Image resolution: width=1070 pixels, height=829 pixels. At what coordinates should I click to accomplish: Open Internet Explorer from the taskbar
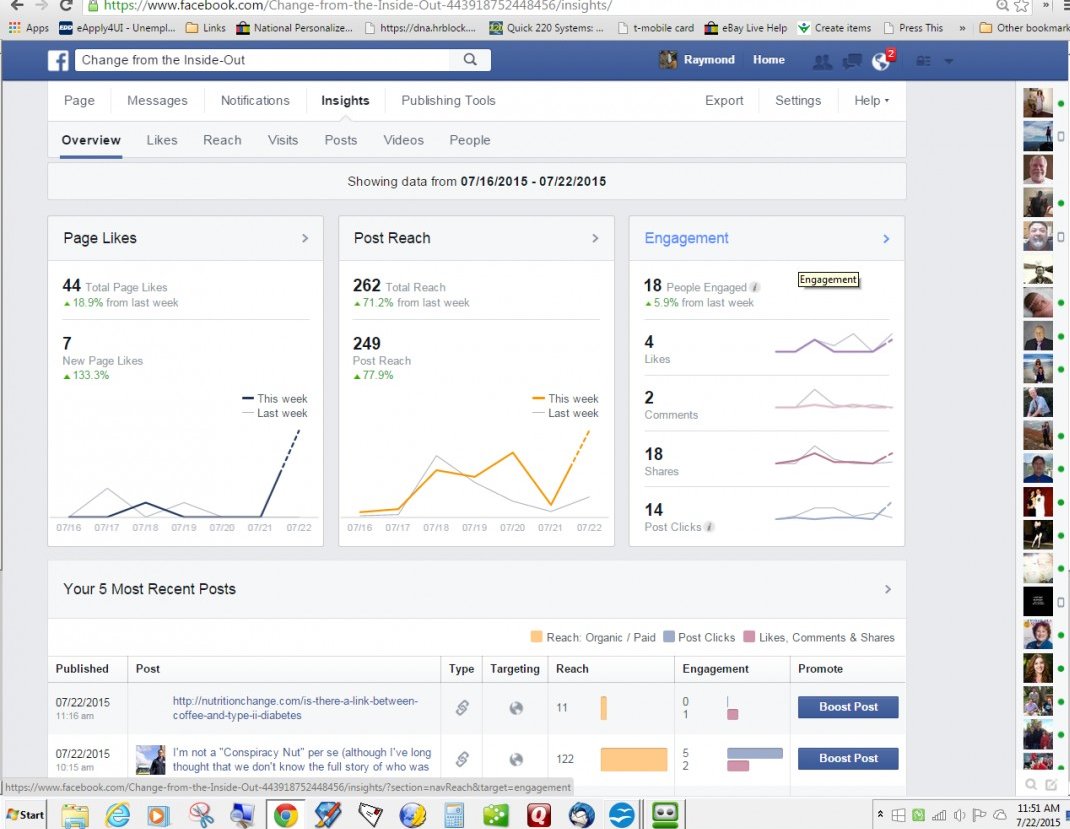(117, 815)
